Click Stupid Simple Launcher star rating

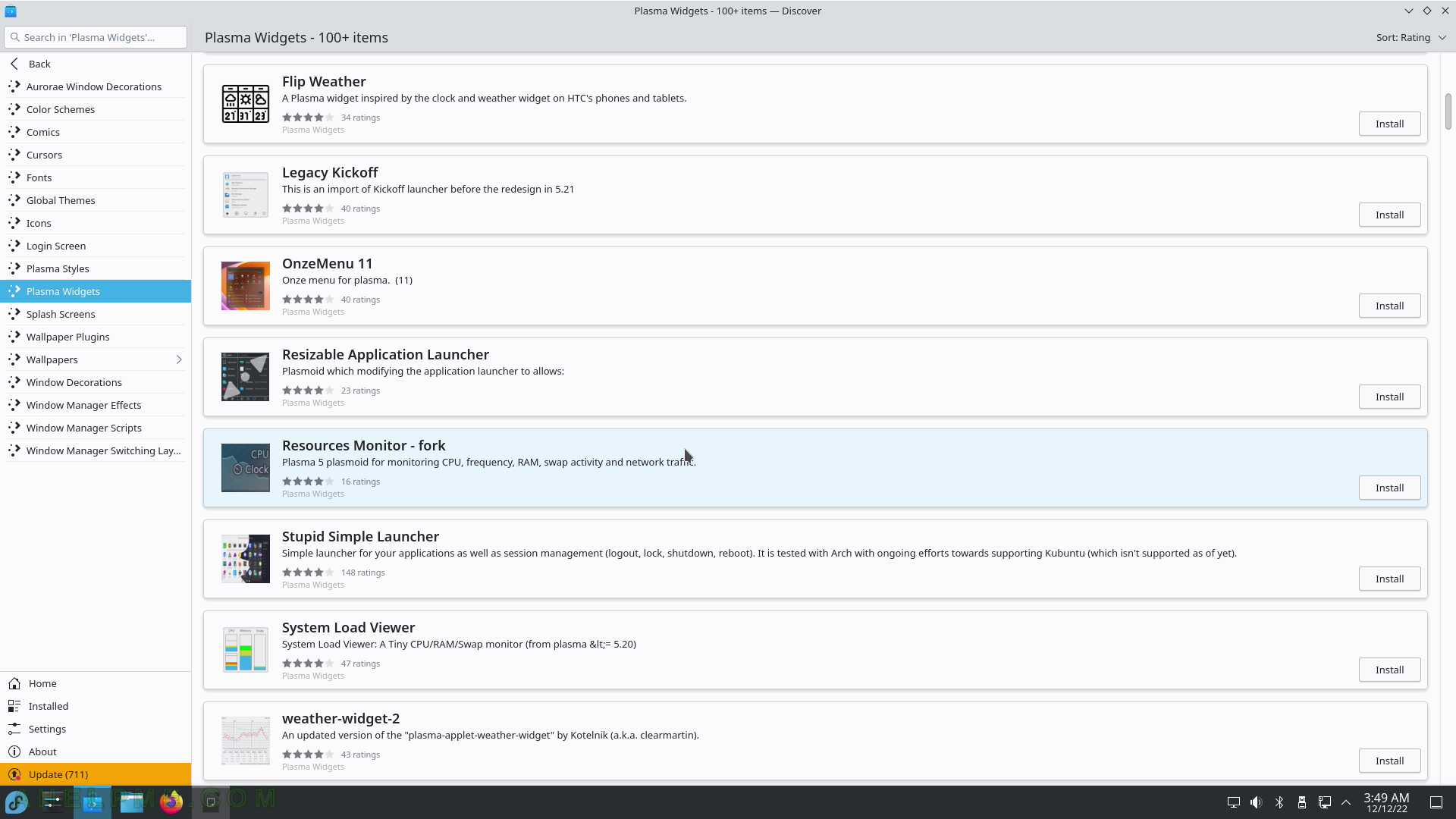point(308,573)
